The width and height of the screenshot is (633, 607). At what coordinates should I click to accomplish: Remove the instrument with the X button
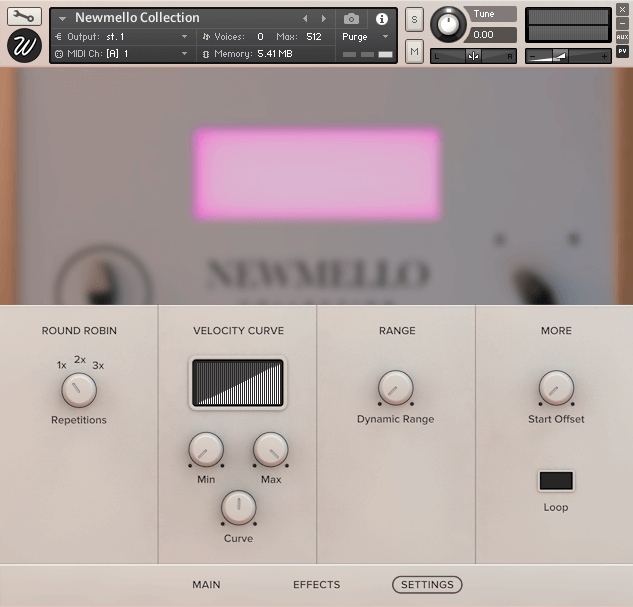pyautogui.click(x=622, y=9)
